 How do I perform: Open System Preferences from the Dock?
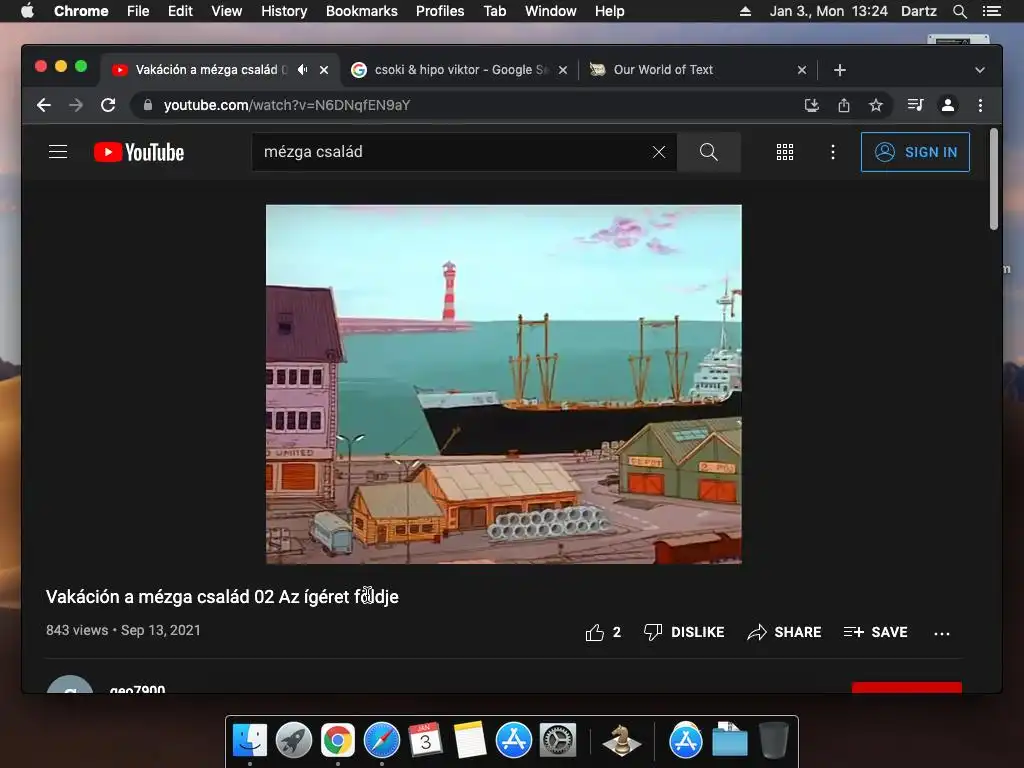[558, 741]
